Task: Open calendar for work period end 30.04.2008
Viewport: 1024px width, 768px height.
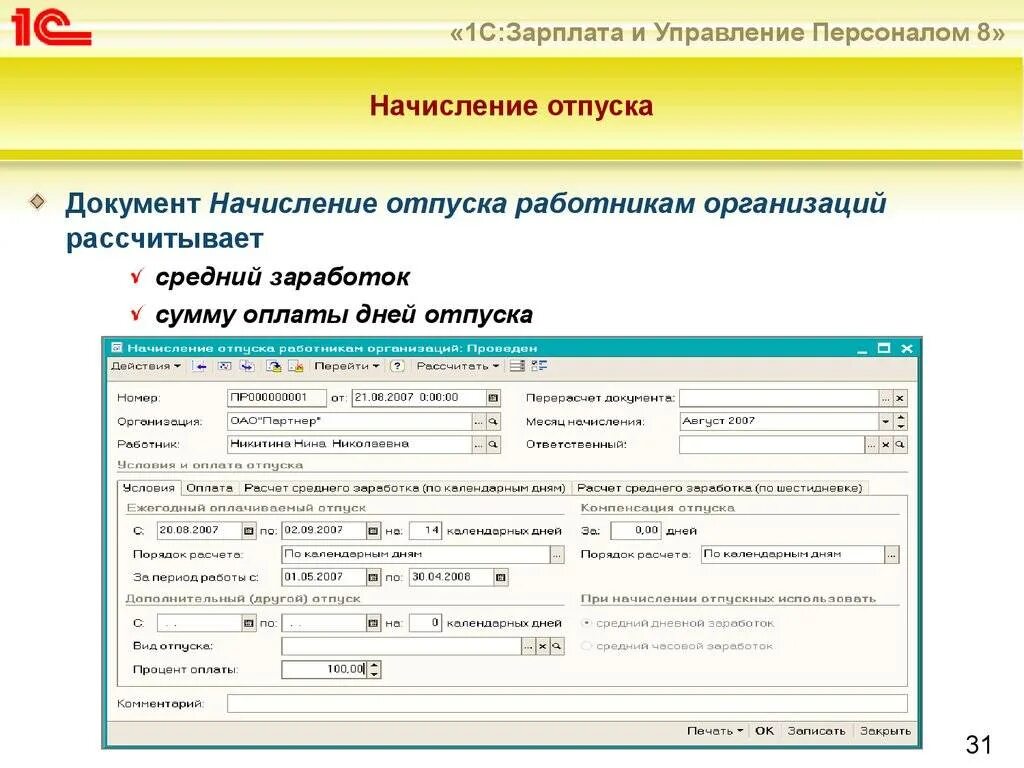Action: click(x=500, y=577)
